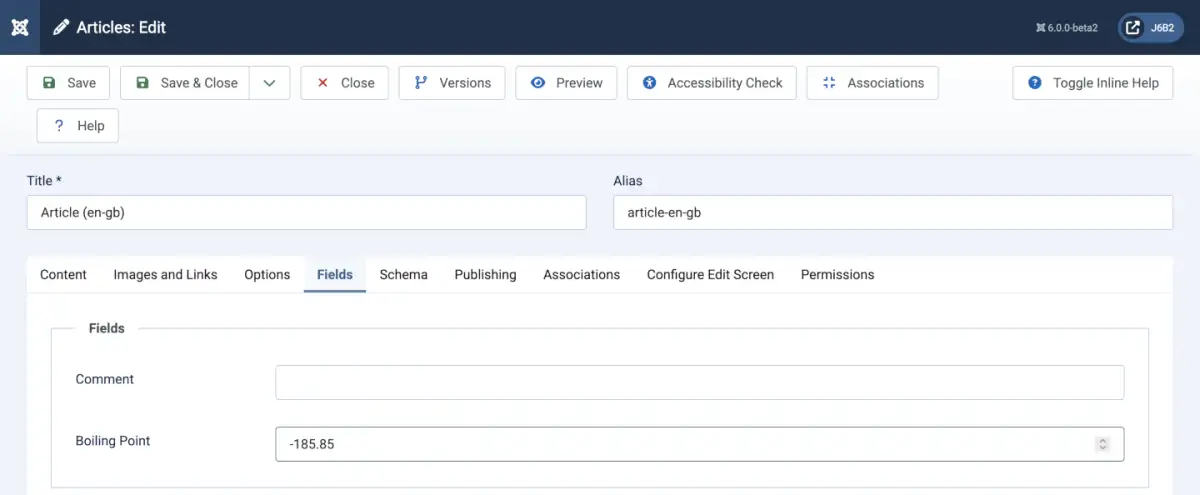Preview the article via the eye icon

(566, 83)
